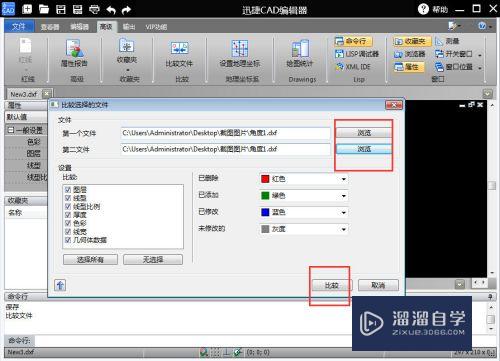Image resolution: width=500 pixels, height=361 pixels.
Task: Switch to the VIP功能 ribbon tab
Action: [156, 27]
